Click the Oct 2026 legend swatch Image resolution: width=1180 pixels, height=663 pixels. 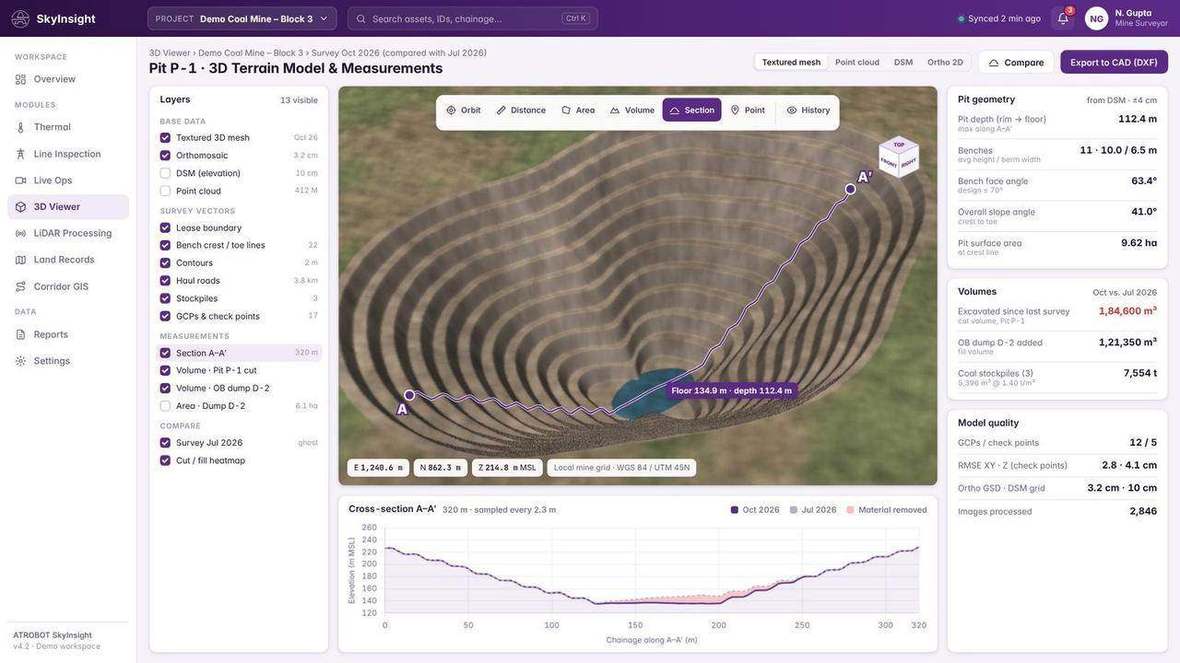(x=734, y=510)
